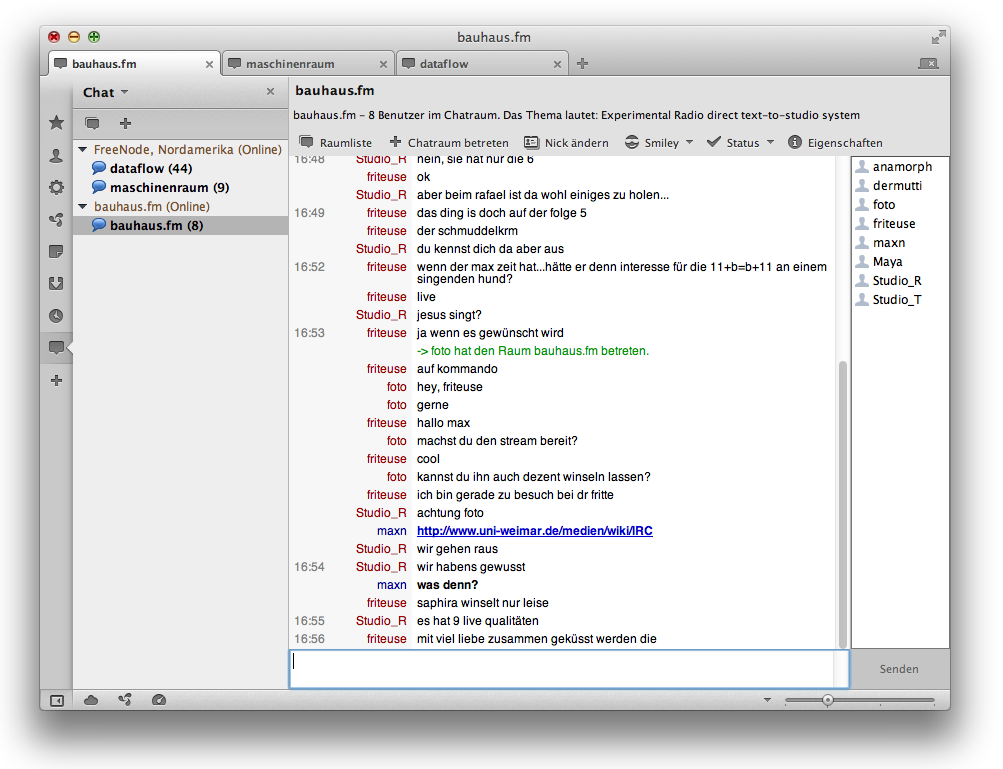
Task: Click the message "saphira winselt nur leise"
Action: tap(482, 603)
